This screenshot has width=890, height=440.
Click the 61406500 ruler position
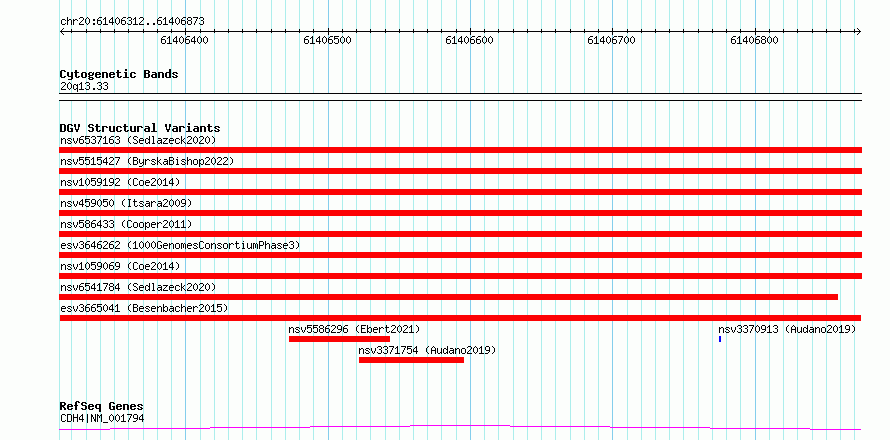[x=328, y=40]
